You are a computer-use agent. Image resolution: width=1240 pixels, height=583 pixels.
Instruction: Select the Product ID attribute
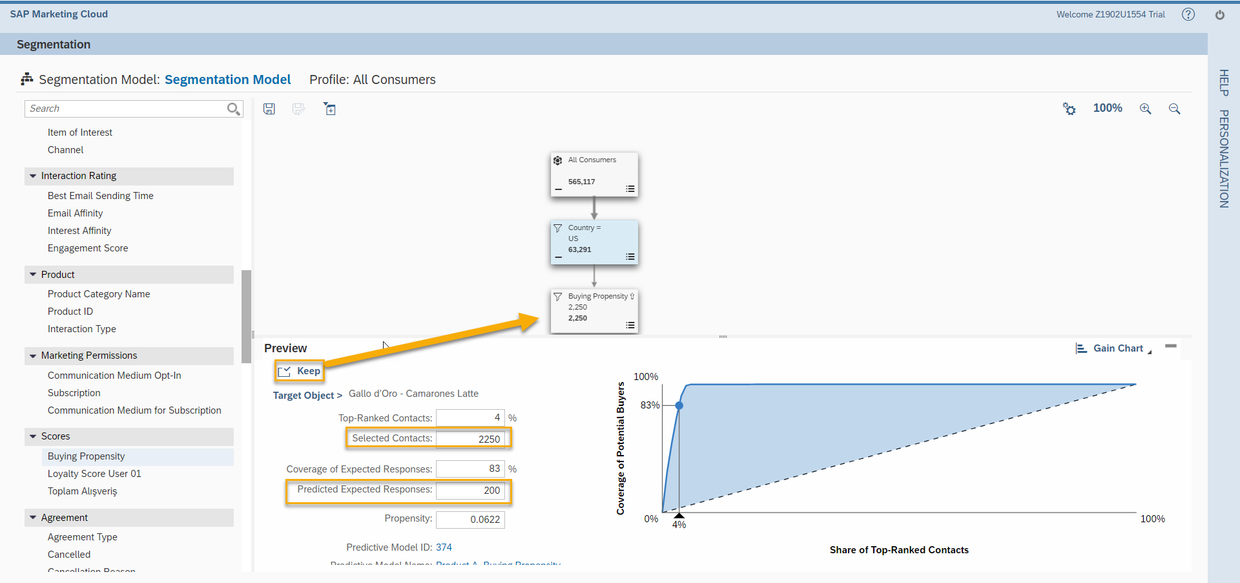coord(70,311)
